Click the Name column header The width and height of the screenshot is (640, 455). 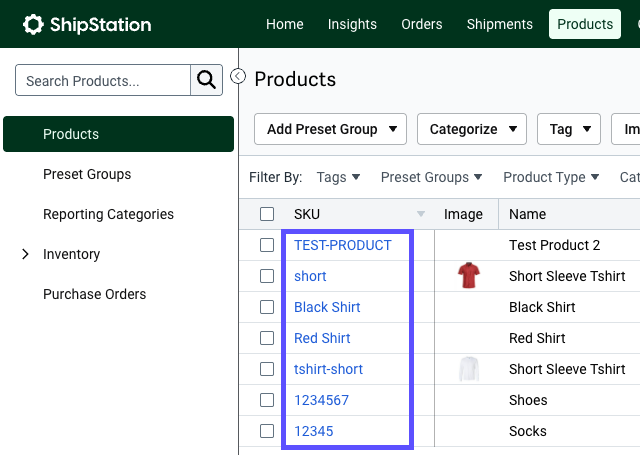point(527,214)
